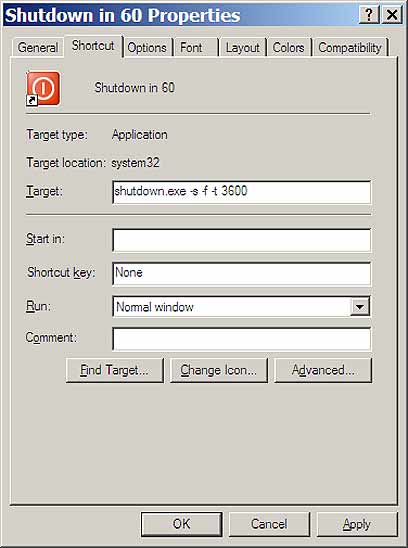Image resolution: width=408 pixels, height=548 pixels.
Task: Open the Options tab
Action: (x=147, y=48)
